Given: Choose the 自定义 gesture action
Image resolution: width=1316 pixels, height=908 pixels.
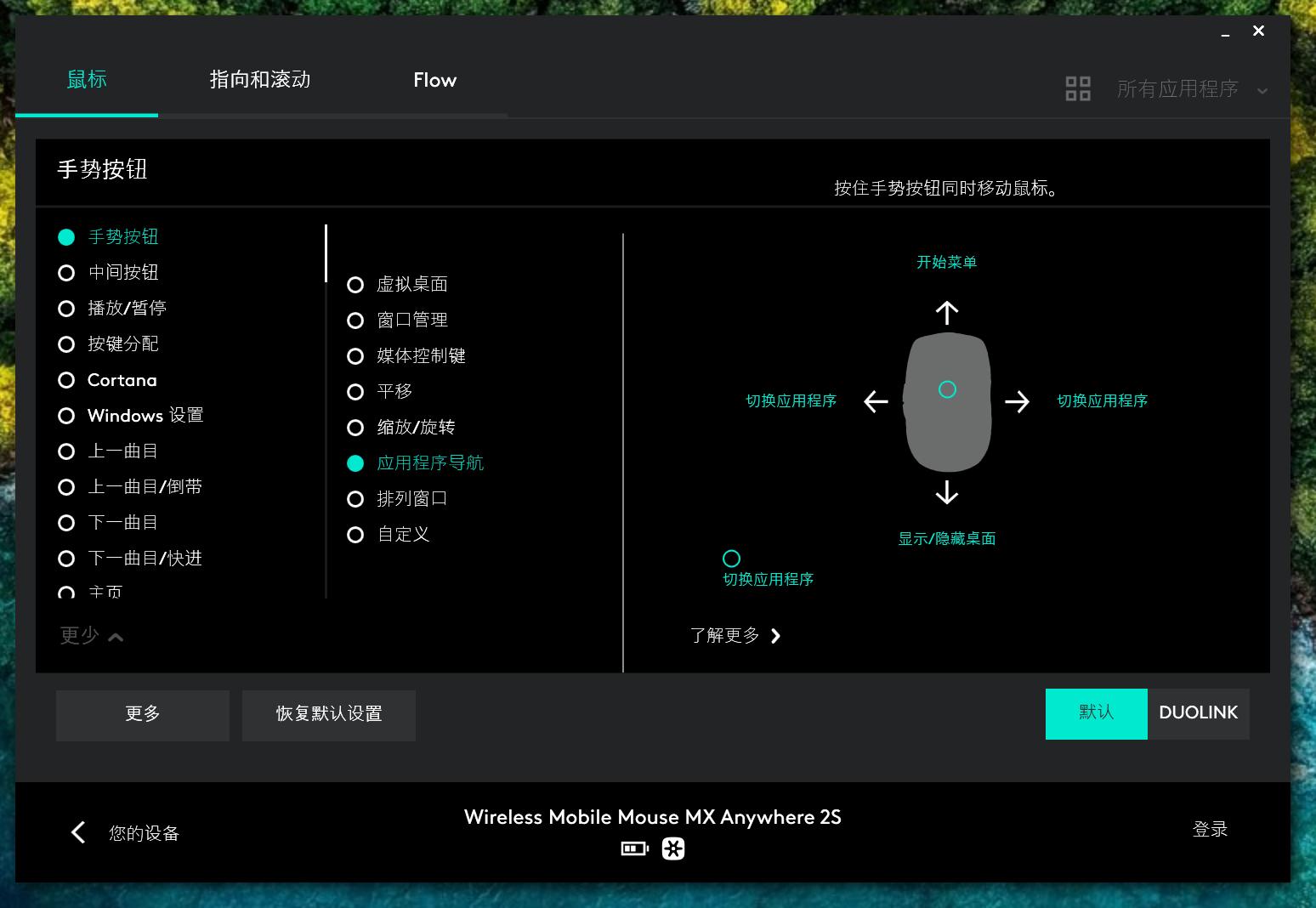Looking at the screenshot, I should click(x=356, y=534).
